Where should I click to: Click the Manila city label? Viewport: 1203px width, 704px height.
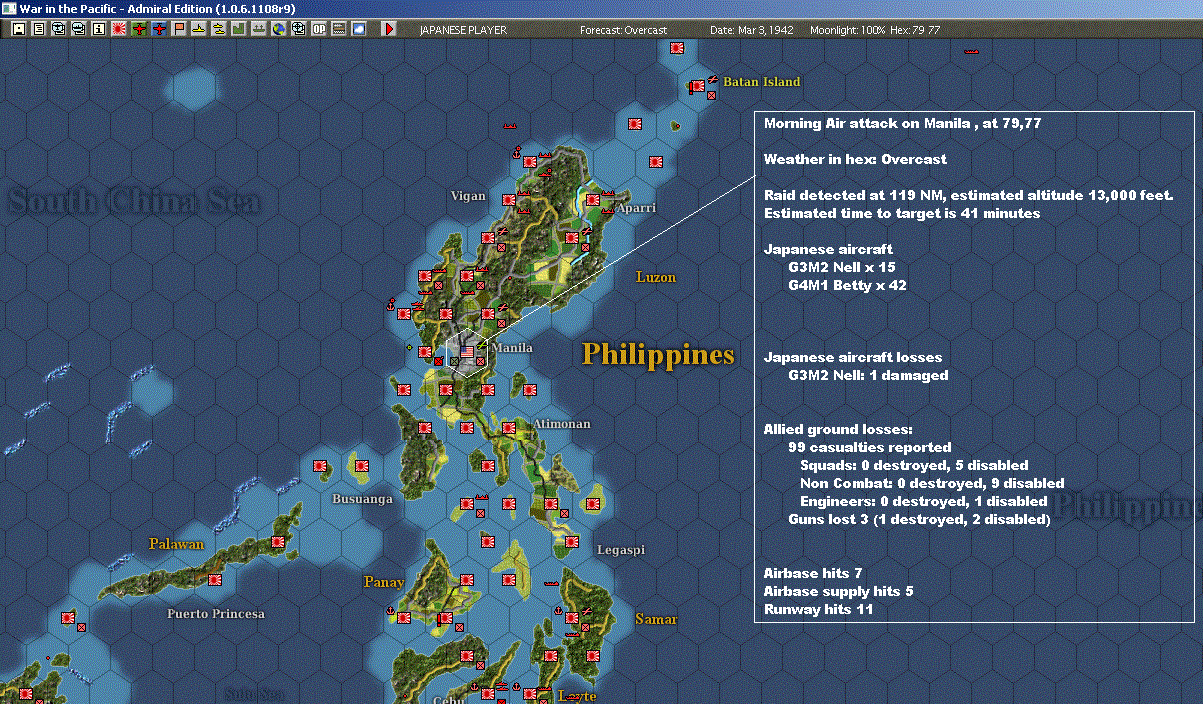pos(513,348)
